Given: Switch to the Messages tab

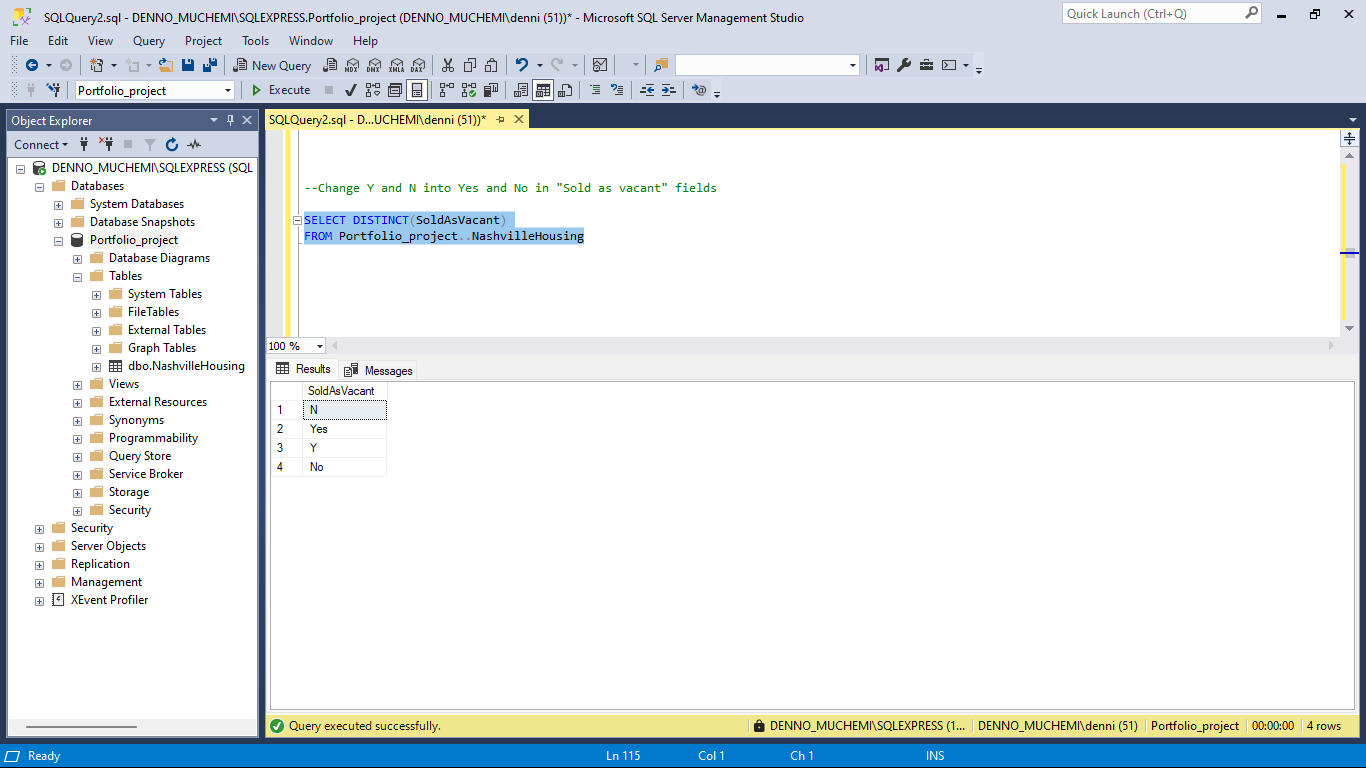Looking at the screenshot, I should tap(379, 370).
